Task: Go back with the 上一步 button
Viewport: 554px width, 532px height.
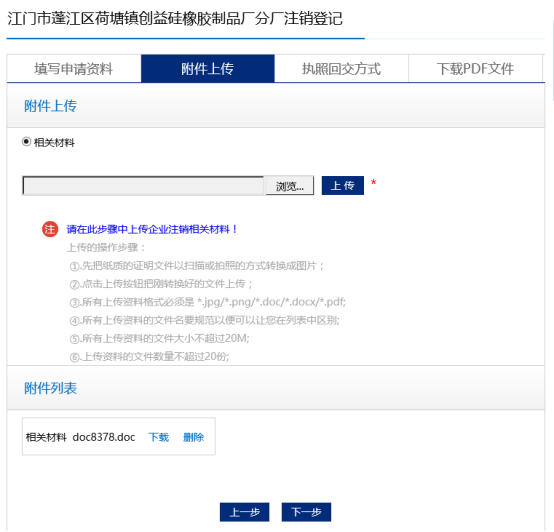Action: pos(244,512)
